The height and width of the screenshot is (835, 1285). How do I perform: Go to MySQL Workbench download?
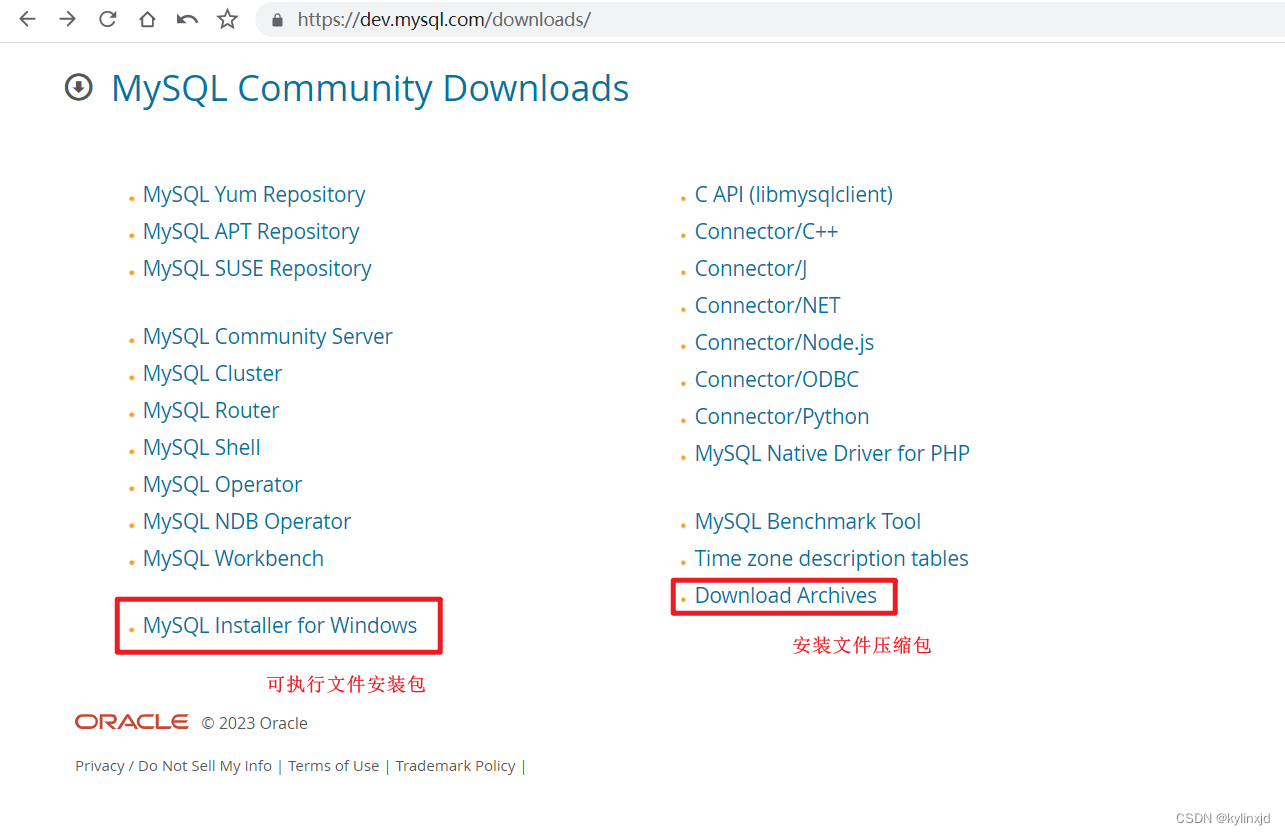(x=233, y=558)
